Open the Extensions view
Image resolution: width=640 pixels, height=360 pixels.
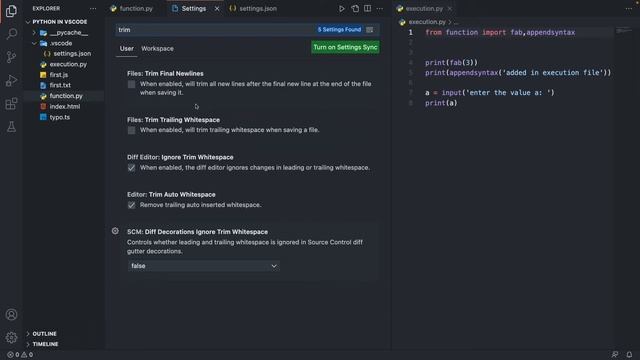[11, 104]
